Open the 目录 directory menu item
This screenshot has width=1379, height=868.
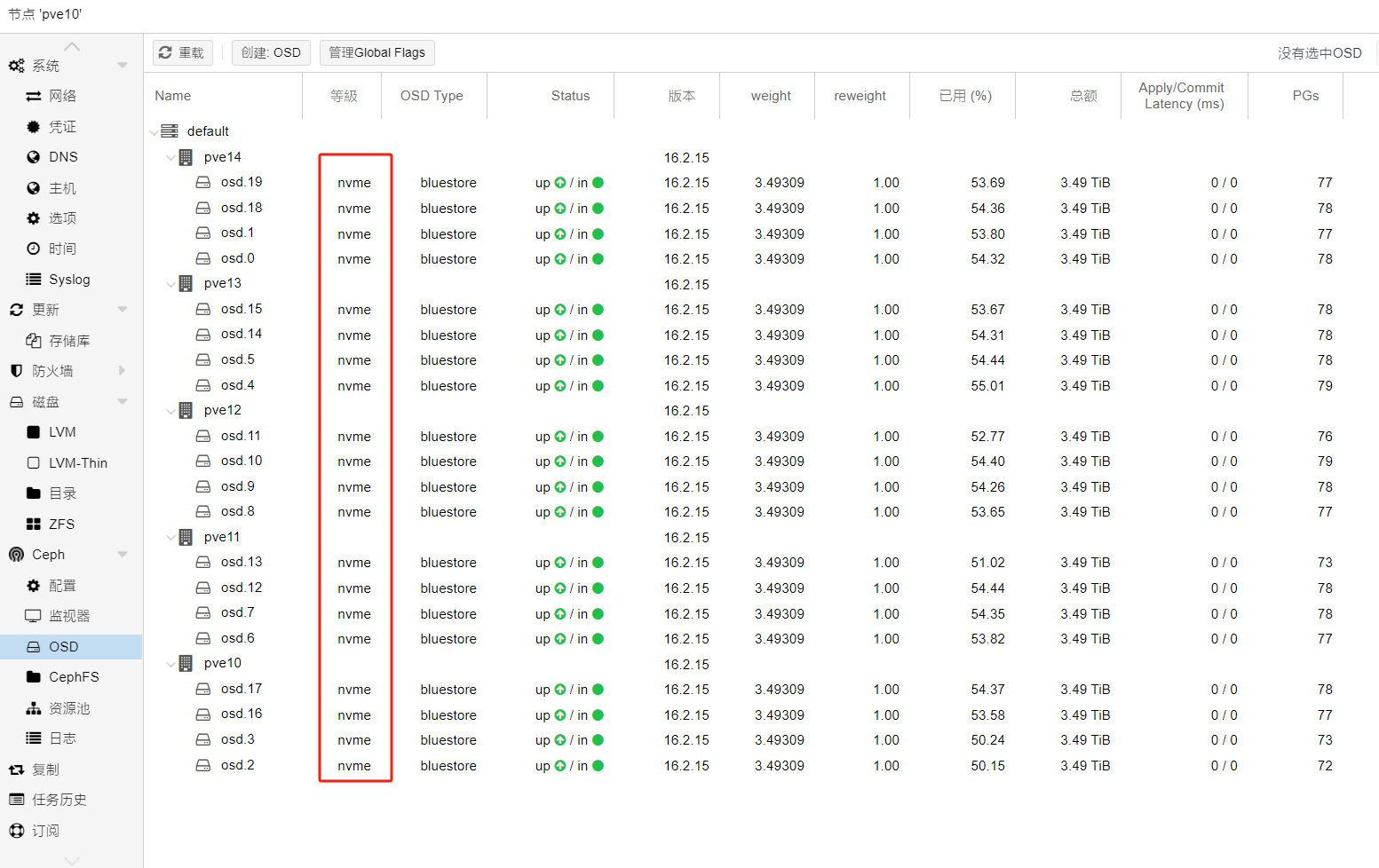[71, 493]
